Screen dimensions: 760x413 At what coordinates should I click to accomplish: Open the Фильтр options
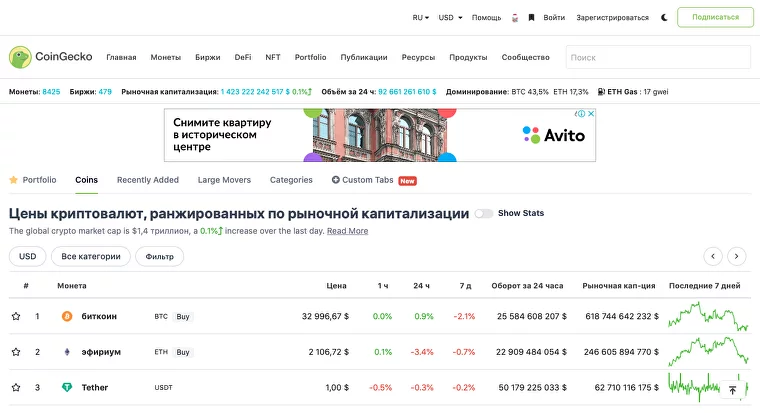(x=159, y=256)
